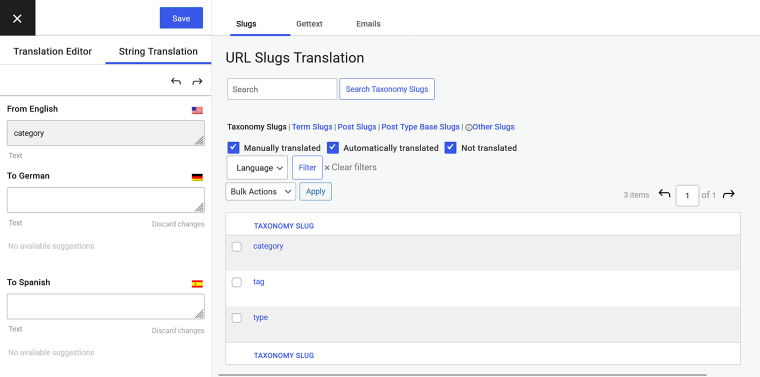Open the type slug link
This screenshot has width=760, height=377.
point(260,318)
